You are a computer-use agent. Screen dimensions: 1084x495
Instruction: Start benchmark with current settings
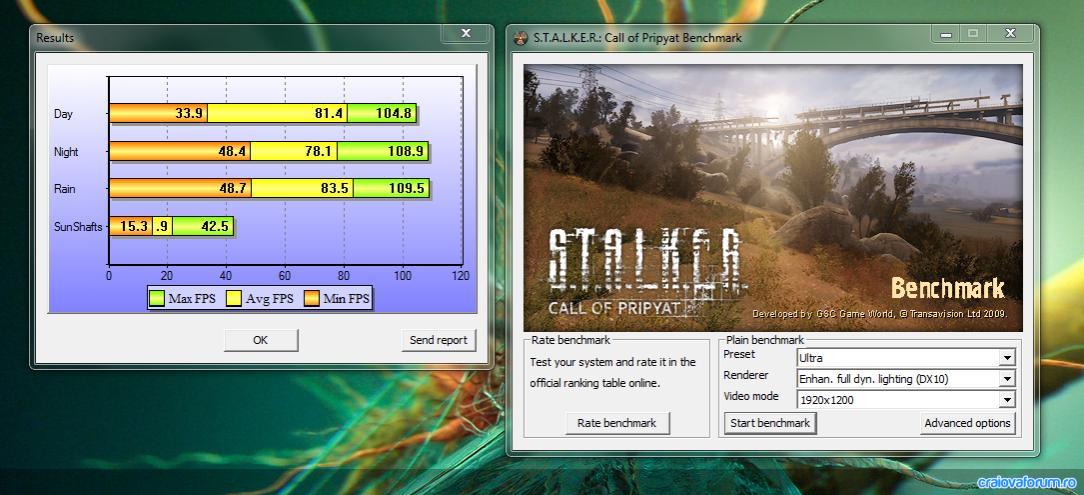(770, 423)
